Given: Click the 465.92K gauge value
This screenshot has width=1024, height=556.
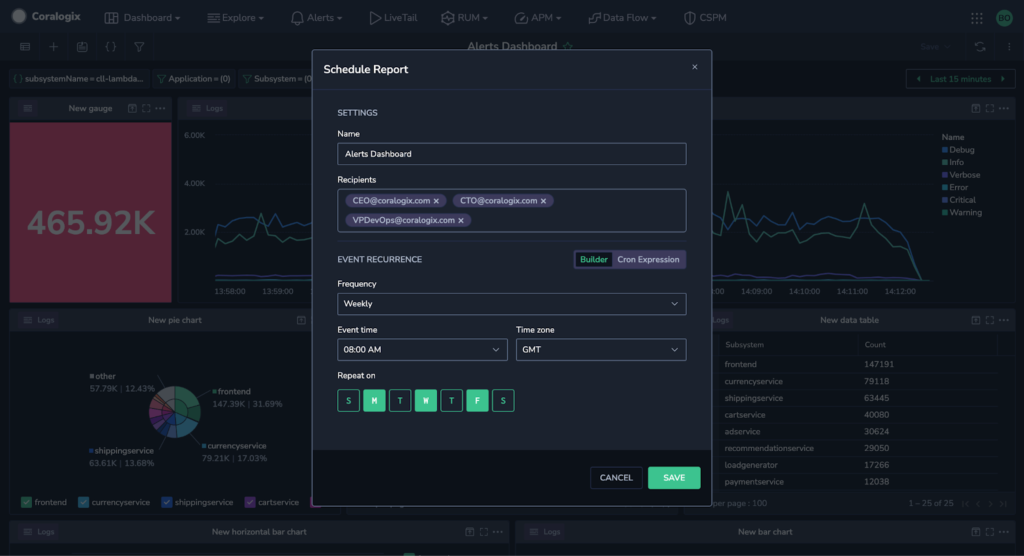Looking at the screenshot, I should click(91, 223).
